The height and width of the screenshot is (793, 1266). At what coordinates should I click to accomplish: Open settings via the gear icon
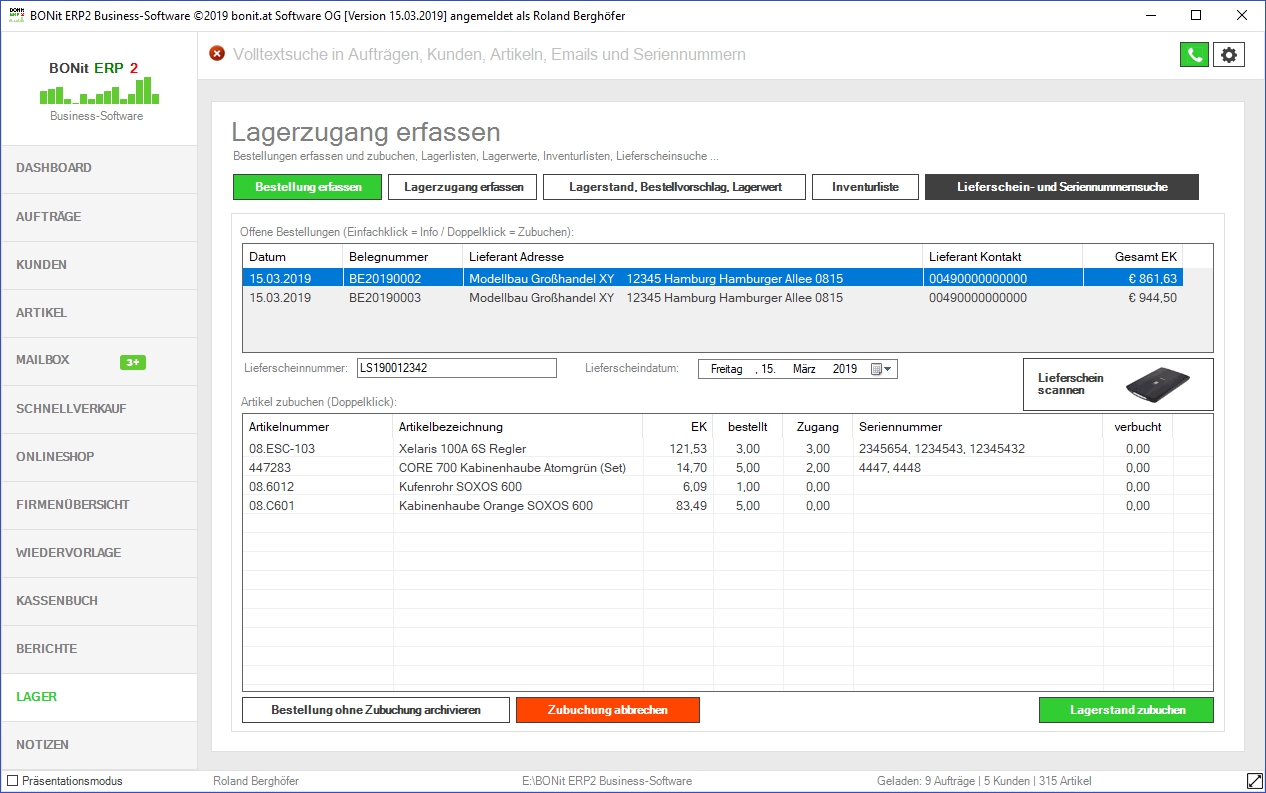point(1229,55)
